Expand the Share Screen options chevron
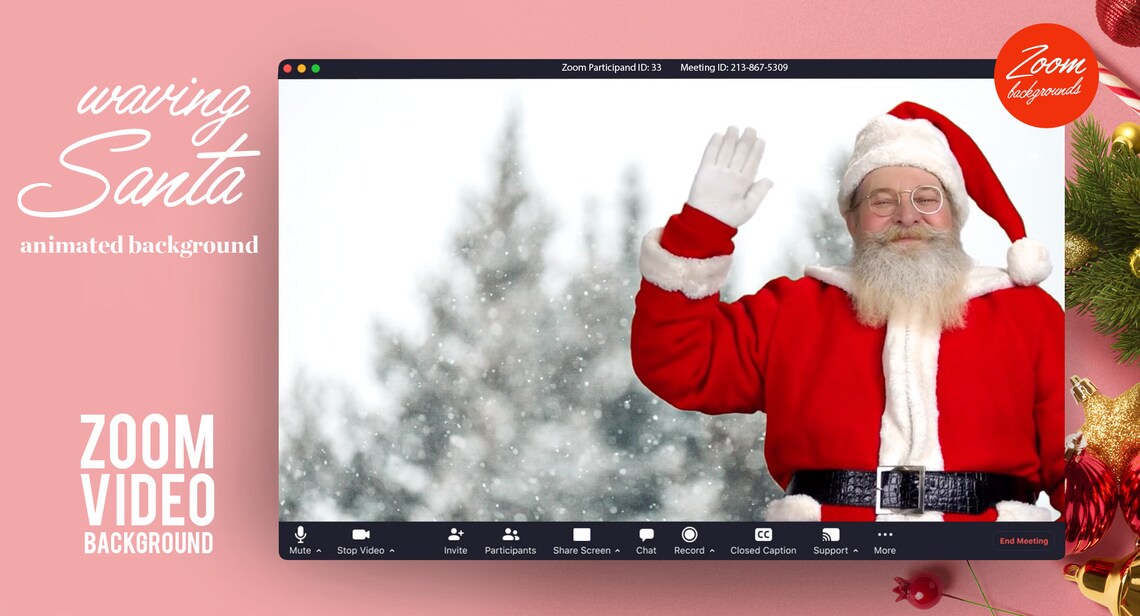The image size is (1140, 616). coord(618,550)
